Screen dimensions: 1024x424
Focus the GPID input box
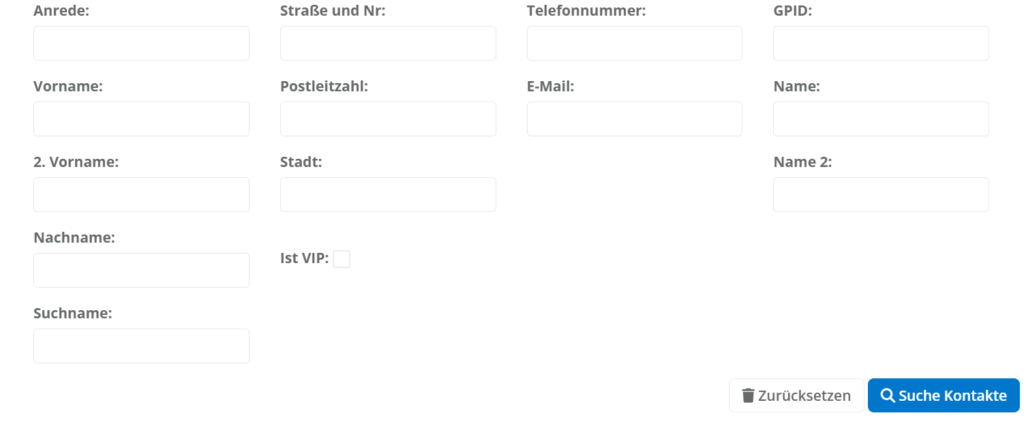pos(881,44)
